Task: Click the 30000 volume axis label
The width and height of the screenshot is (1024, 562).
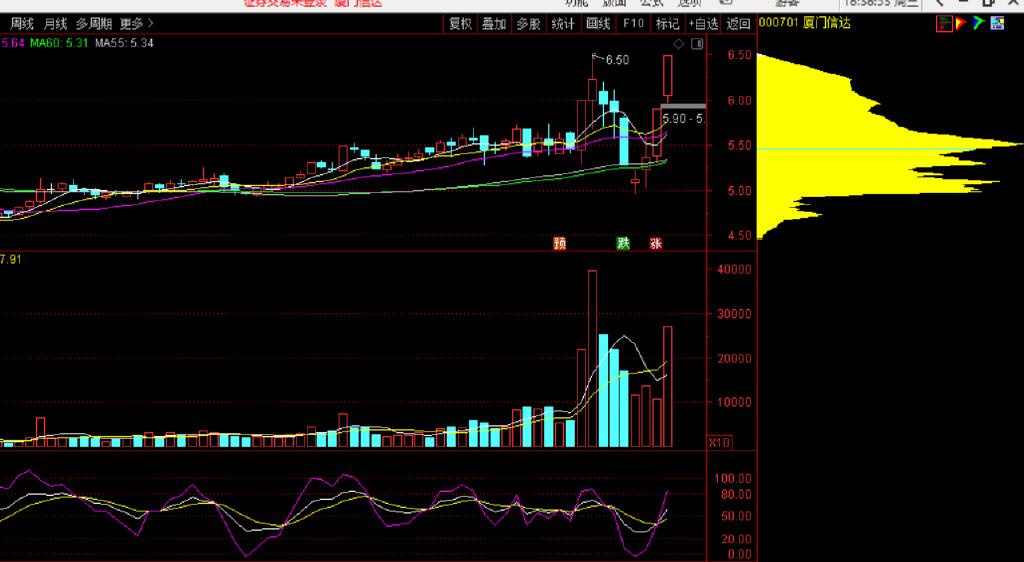Action: [x=734, y=314]
